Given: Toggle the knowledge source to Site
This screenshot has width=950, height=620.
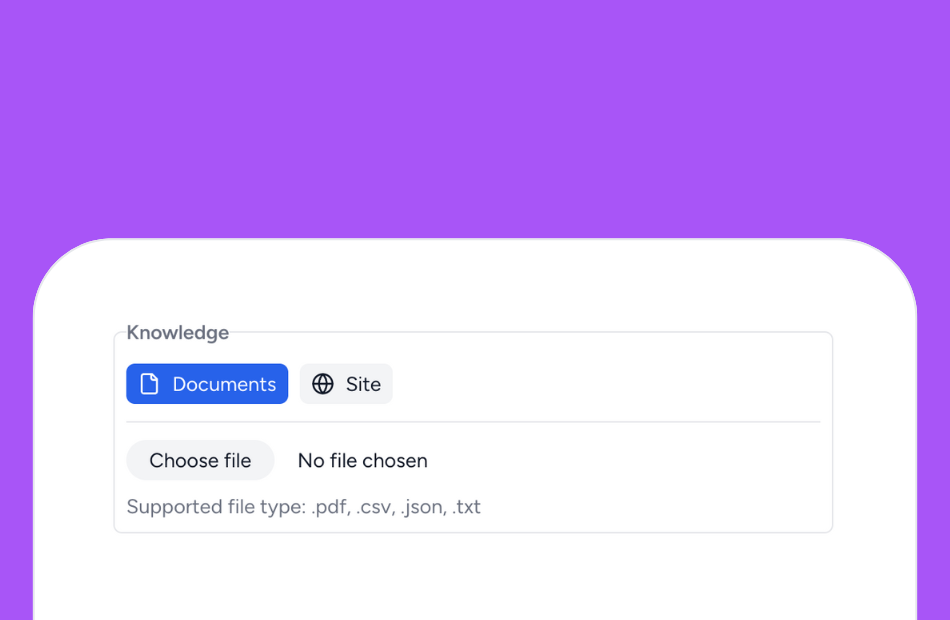Looking at the screenshot, I should point(346,383).
